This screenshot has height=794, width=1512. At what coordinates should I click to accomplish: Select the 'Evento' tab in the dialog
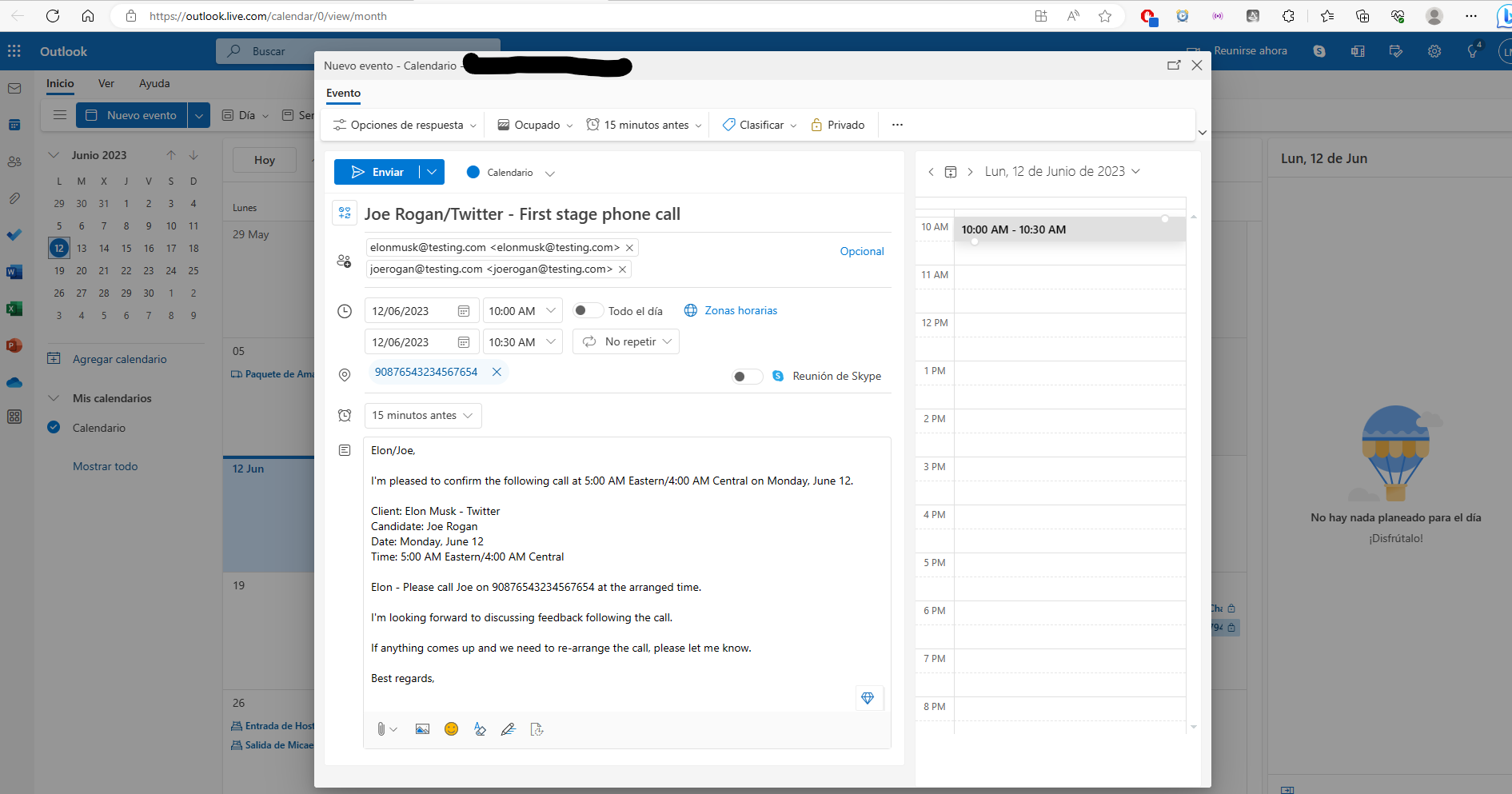[343, 94]
